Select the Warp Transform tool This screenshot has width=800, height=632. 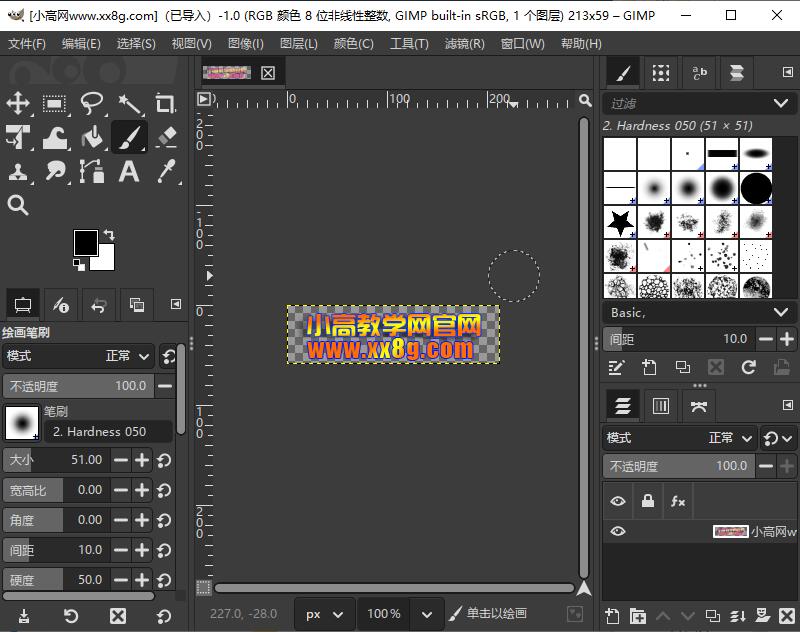[x=55, y=137]
